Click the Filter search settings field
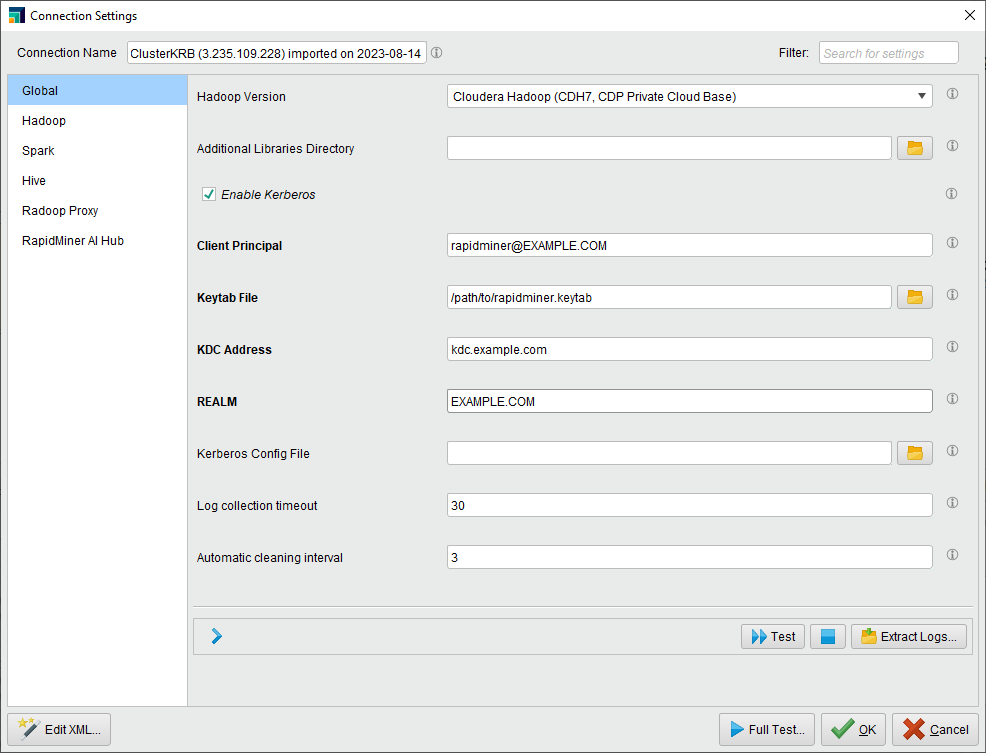Image resolution: width=986 pixels, height=753 pixels. click(888, 53)
